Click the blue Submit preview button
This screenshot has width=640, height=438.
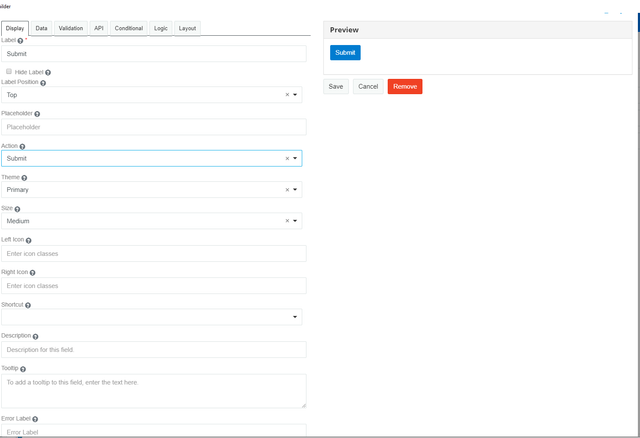[x=345, y=53]
